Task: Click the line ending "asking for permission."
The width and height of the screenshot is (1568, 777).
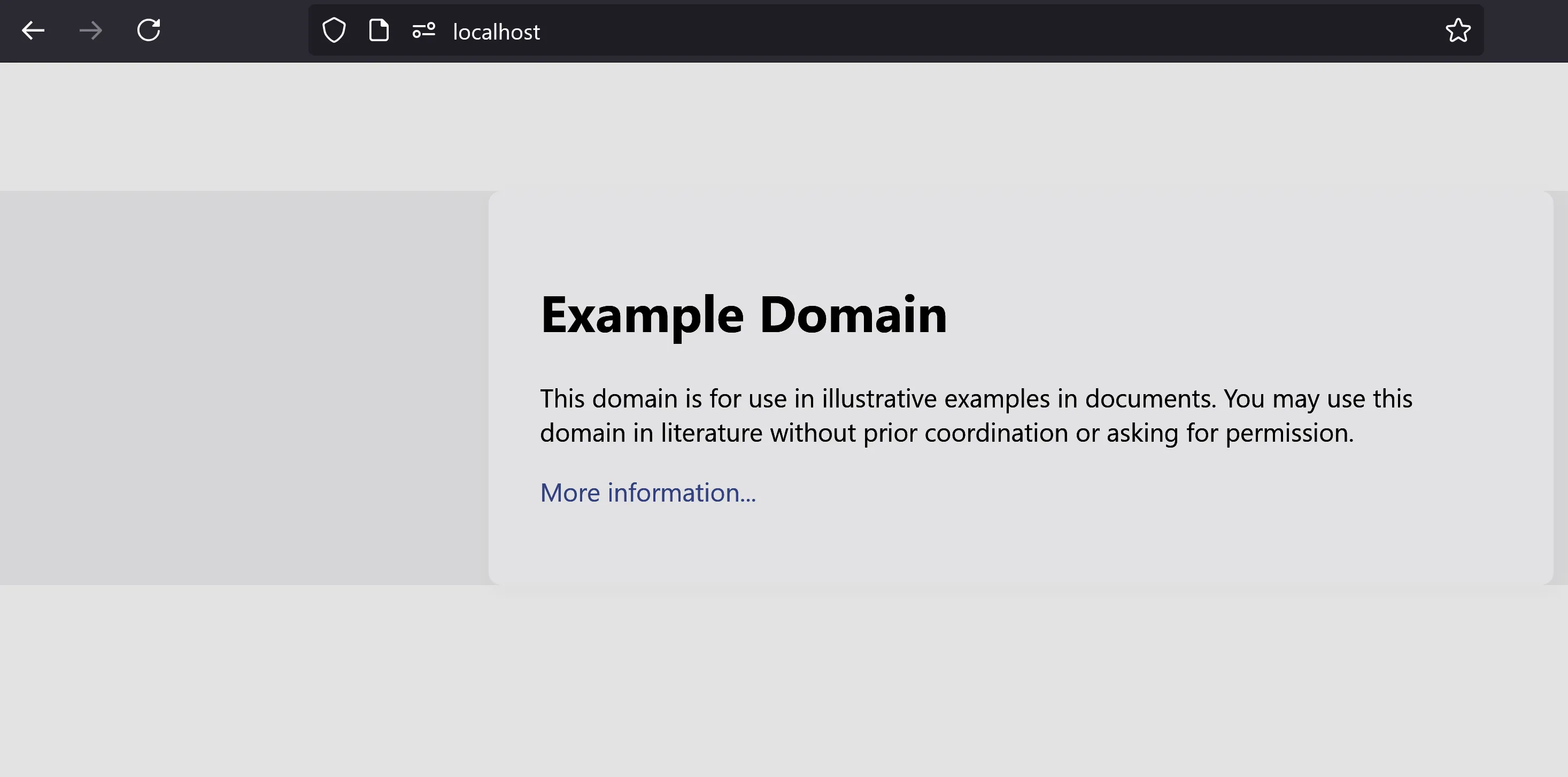Action: pos(947,433)
